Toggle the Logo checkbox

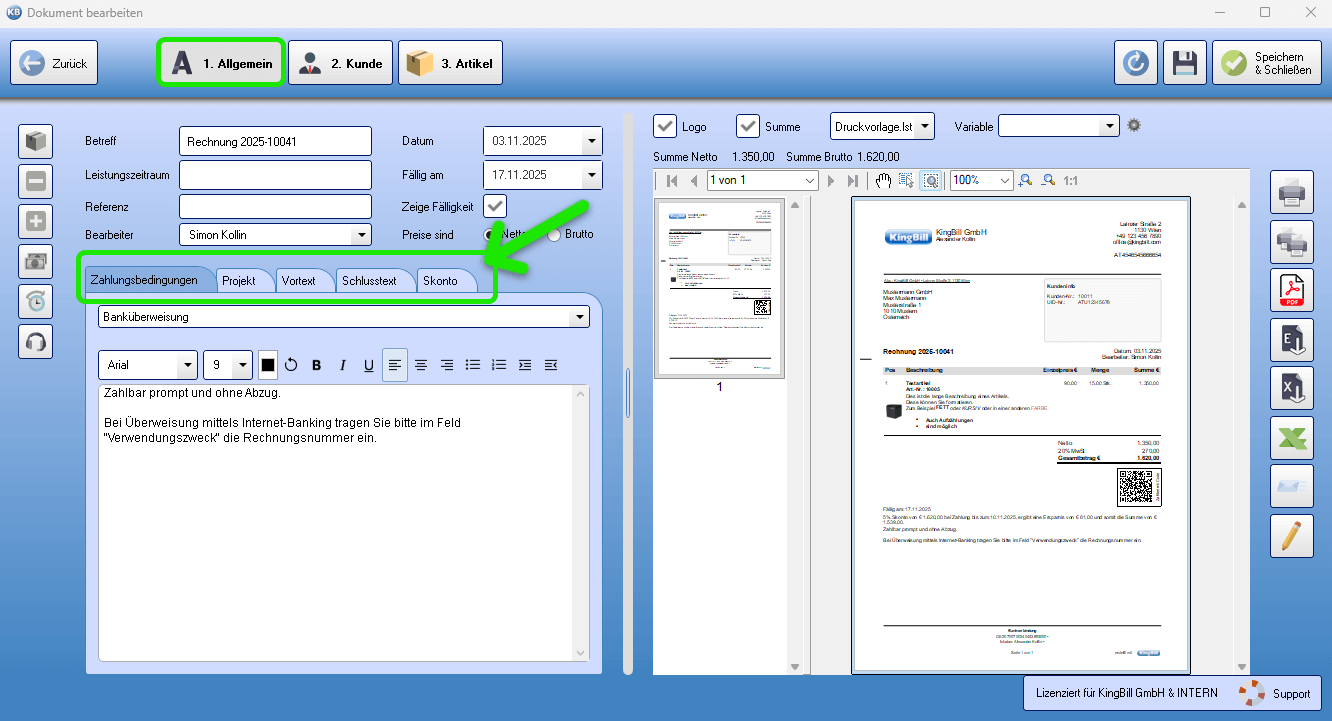click(x=665, y=126)
